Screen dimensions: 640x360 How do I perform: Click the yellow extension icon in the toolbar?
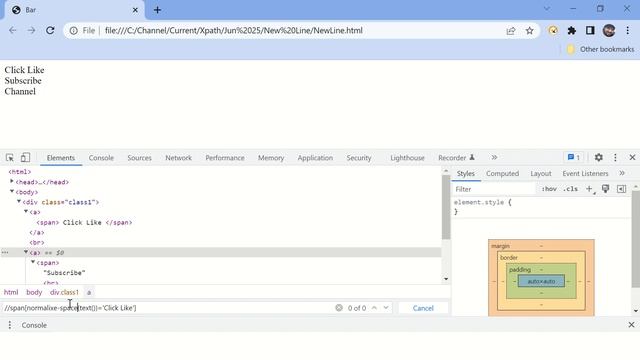click(553, 31)
